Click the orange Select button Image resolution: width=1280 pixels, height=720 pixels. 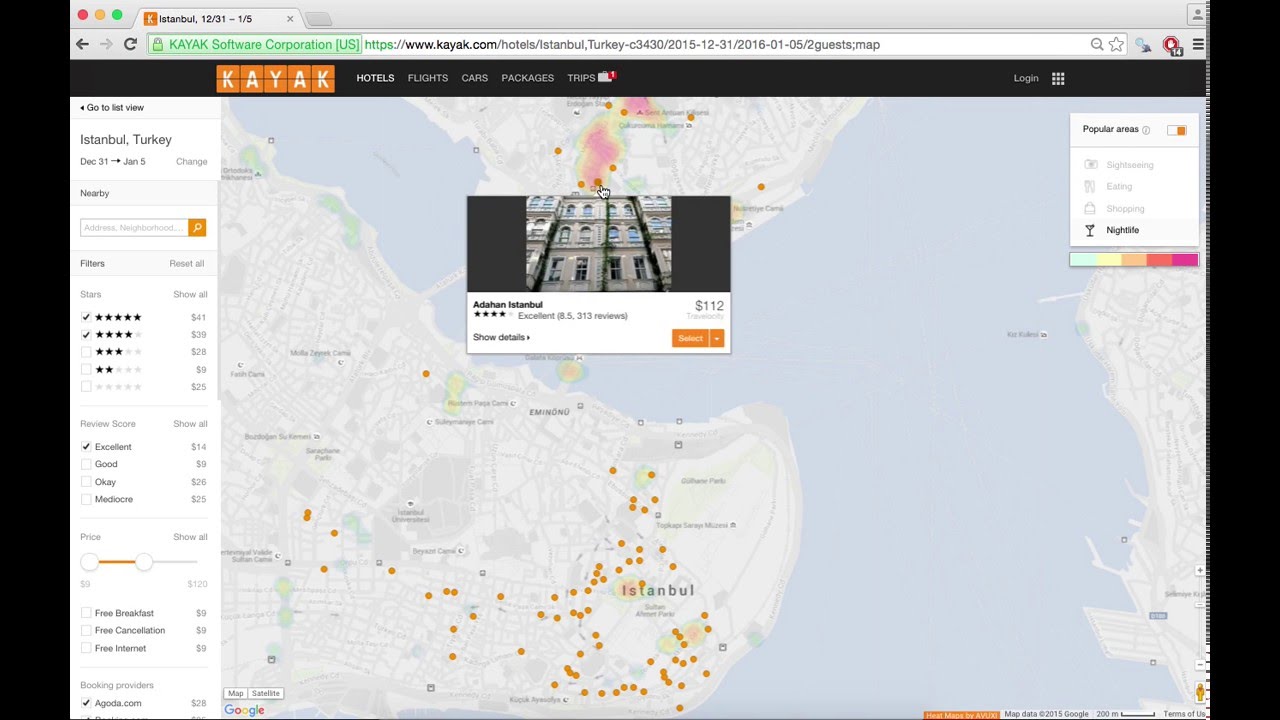(691, 338)
